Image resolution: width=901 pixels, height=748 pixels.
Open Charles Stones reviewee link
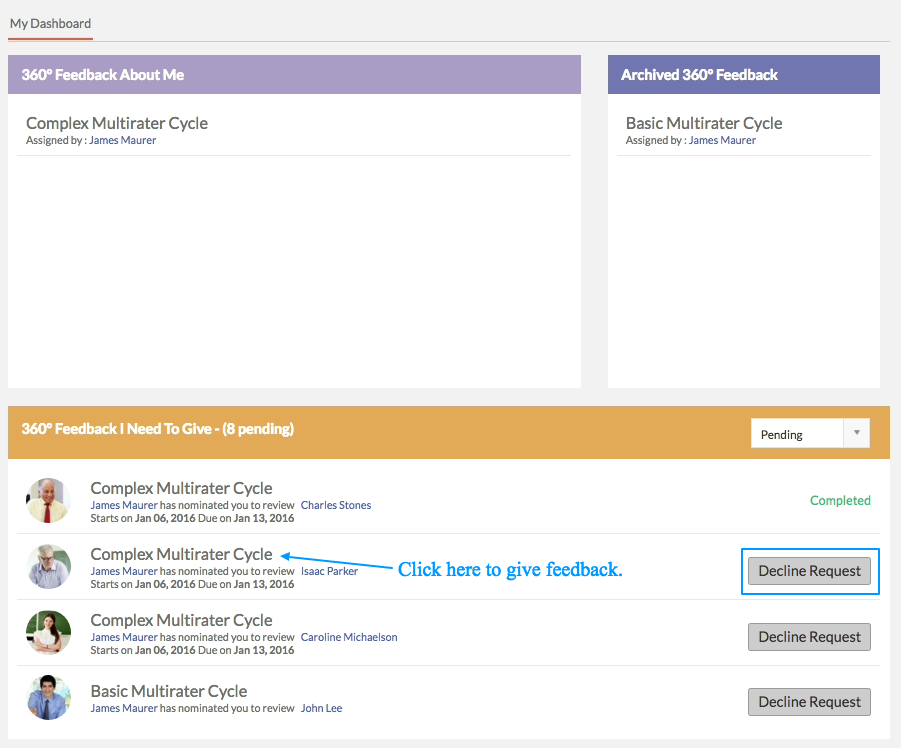pyautogui.click(x=336, y=506)
